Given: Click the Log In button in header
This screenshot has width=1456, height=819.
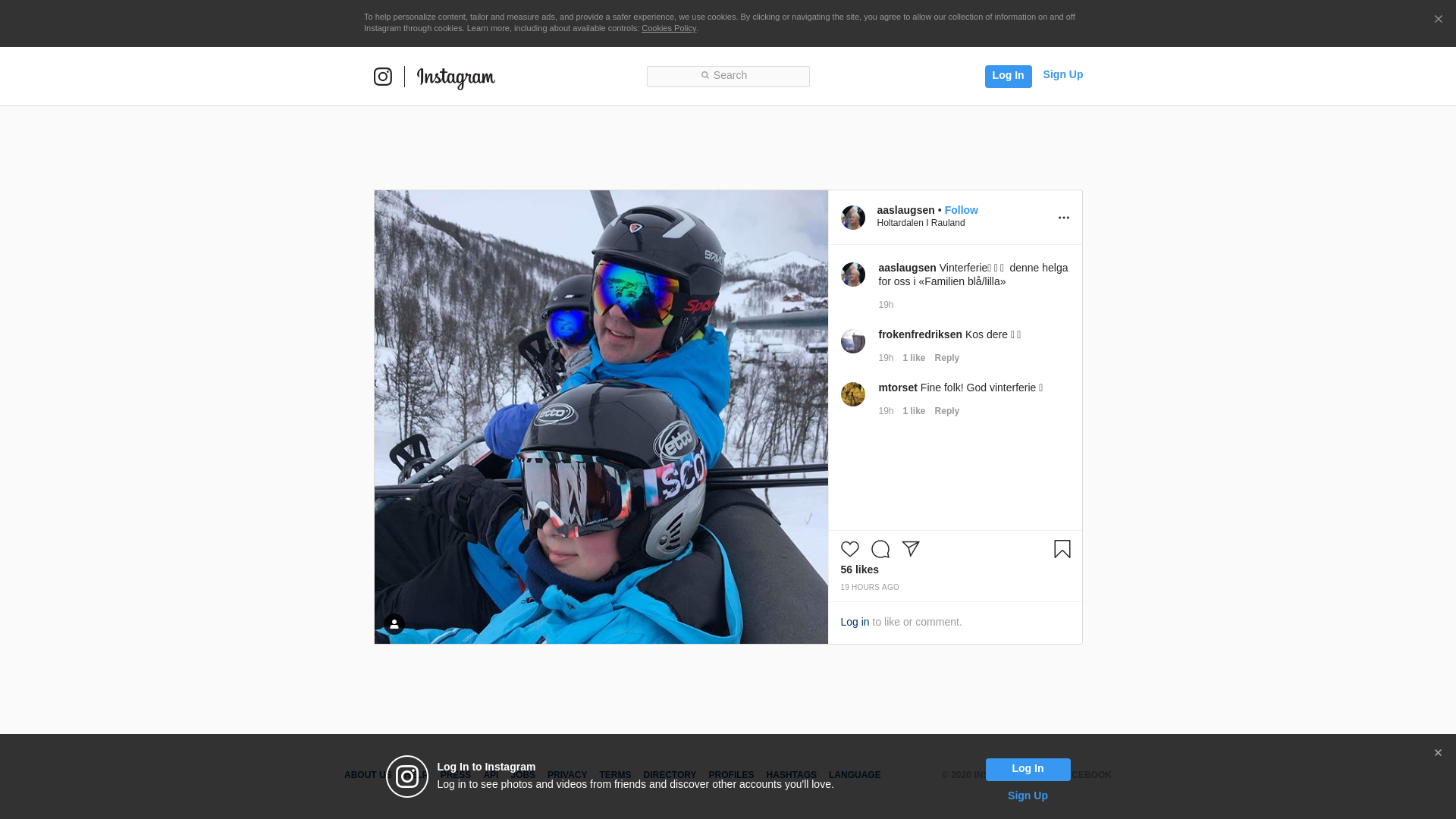Looking at the screenshot, I should [1008, 76].
